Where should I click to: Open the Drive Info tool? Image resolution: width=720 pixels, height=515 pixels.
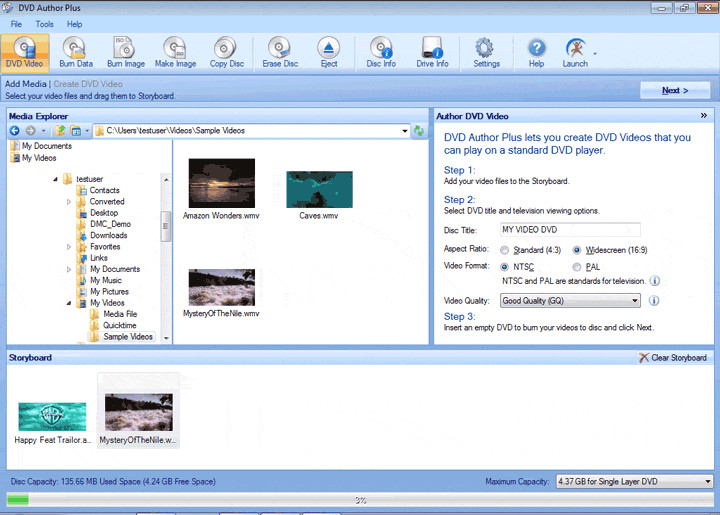click(432, 52)
